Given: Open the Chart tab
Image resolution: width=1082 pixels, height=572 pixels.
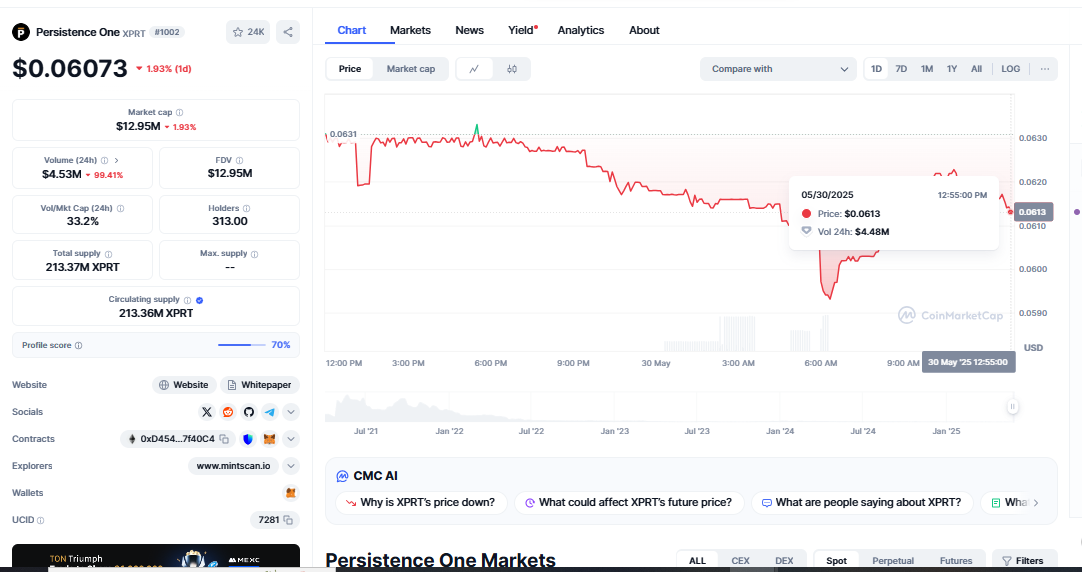Looking at the screenshot, I should click(352, 30).
